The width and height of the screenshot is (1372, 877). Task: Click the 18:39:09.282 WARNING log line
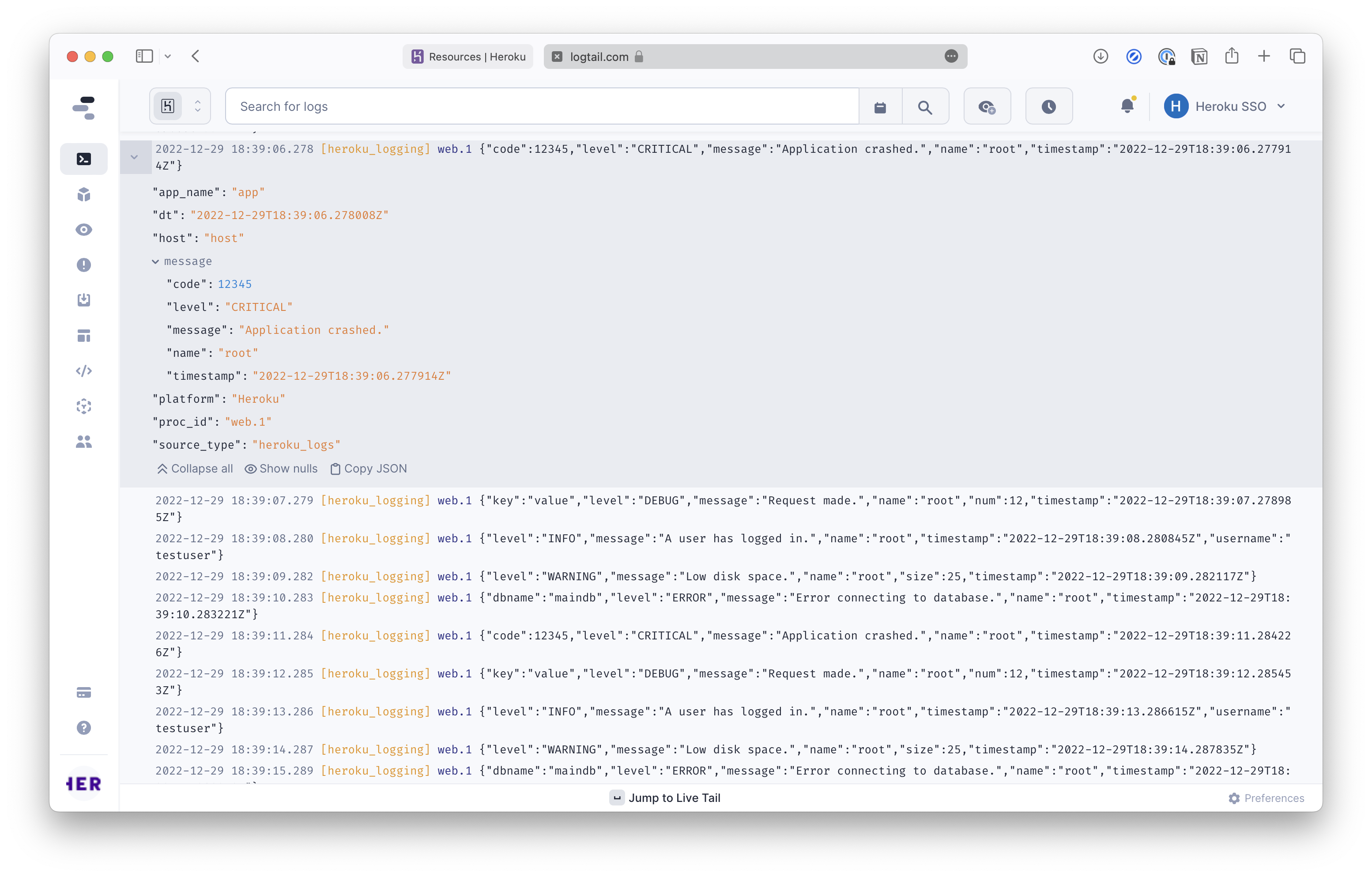(706, 576)
